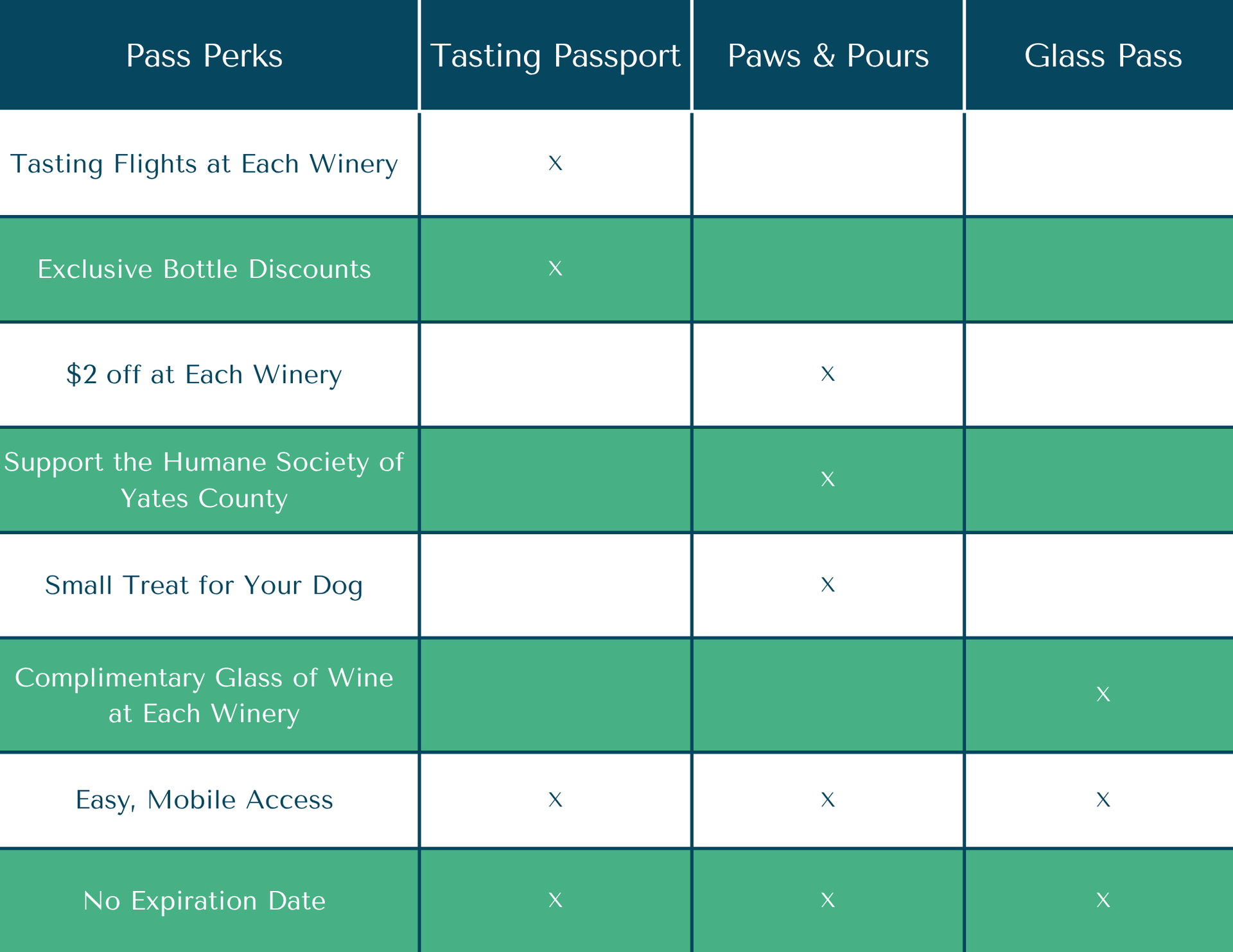The width and height of the screenshot is (1233, 952).
Task: Click X for Small Treat for Your Dog
Action: click(828, 585)
